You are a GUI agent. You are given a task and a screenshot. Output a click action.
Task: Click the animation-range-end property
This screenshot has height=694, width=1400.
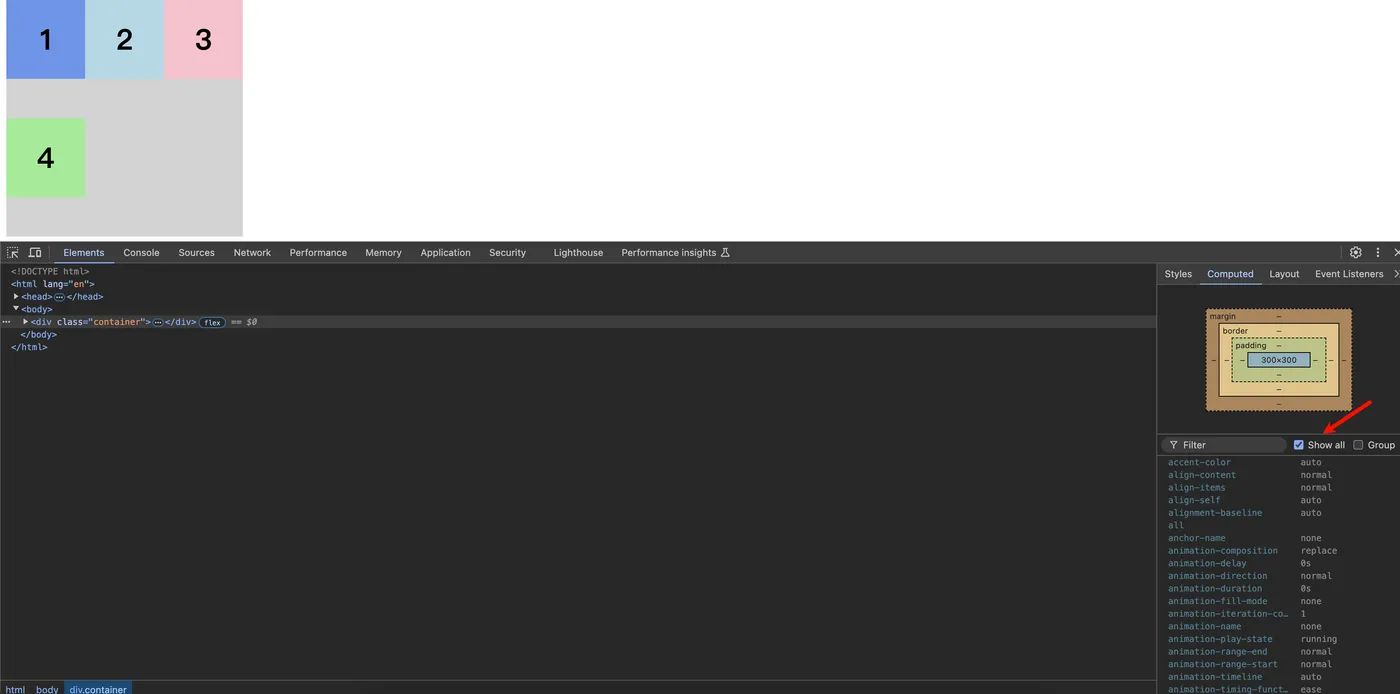1217,652
